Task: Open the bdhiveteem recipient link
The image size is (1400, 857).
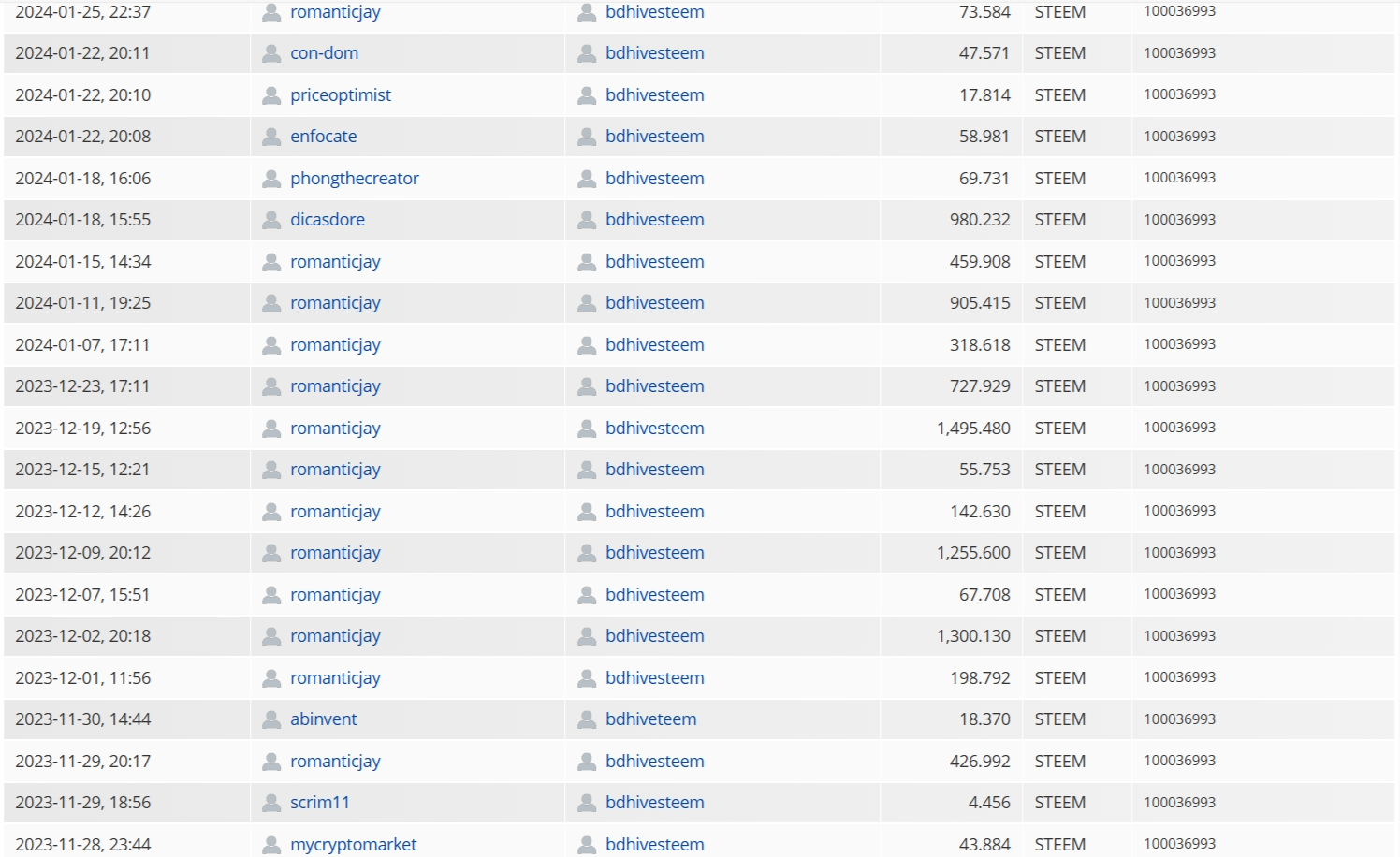Action: (651, 719)
